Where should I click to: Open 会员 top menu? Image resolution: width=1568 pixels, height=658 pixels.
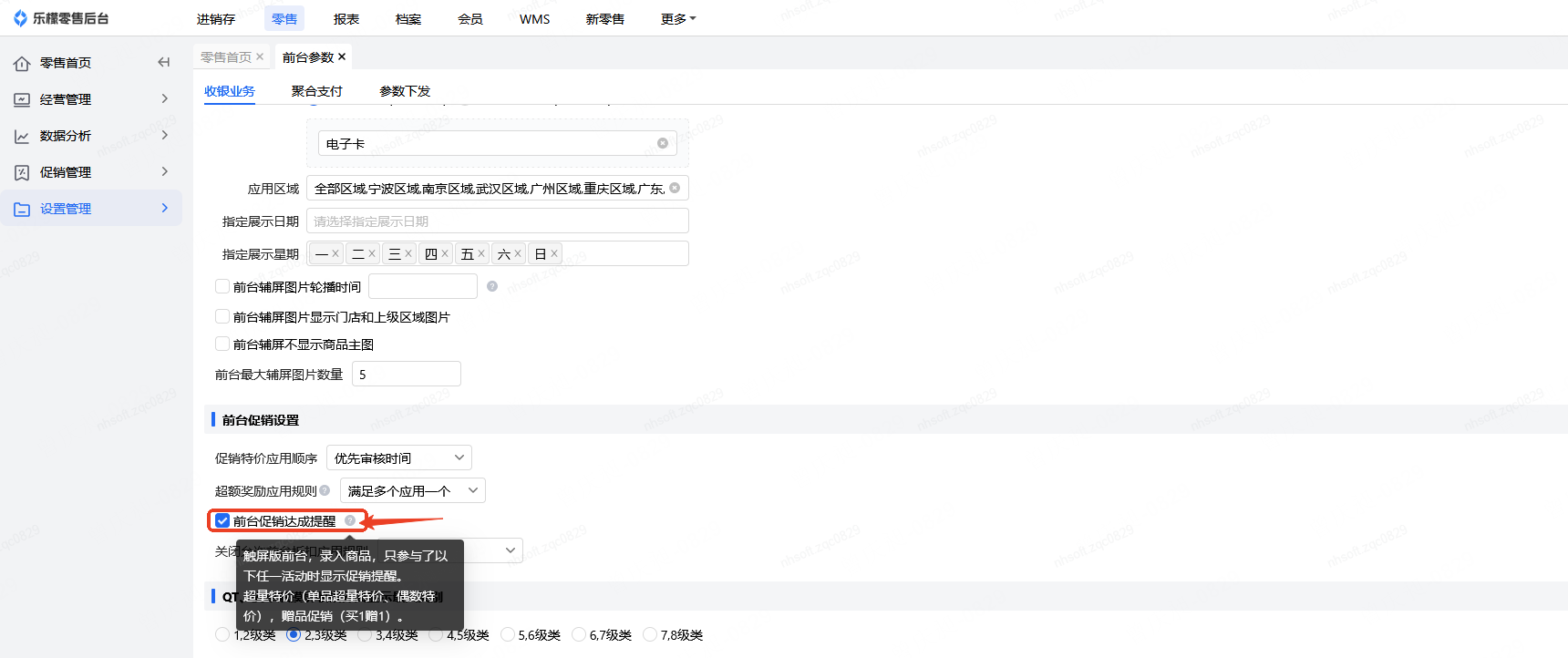point(470,18)
